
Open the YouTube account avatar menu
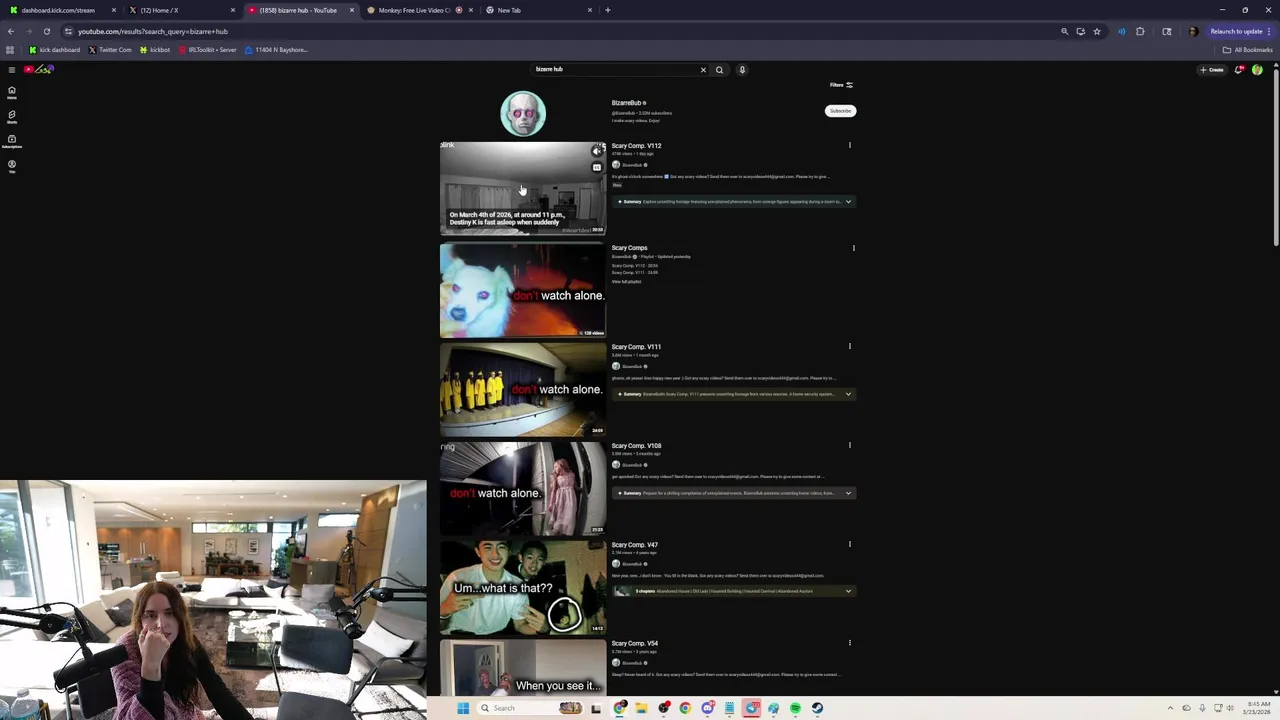click(1257, 69)
